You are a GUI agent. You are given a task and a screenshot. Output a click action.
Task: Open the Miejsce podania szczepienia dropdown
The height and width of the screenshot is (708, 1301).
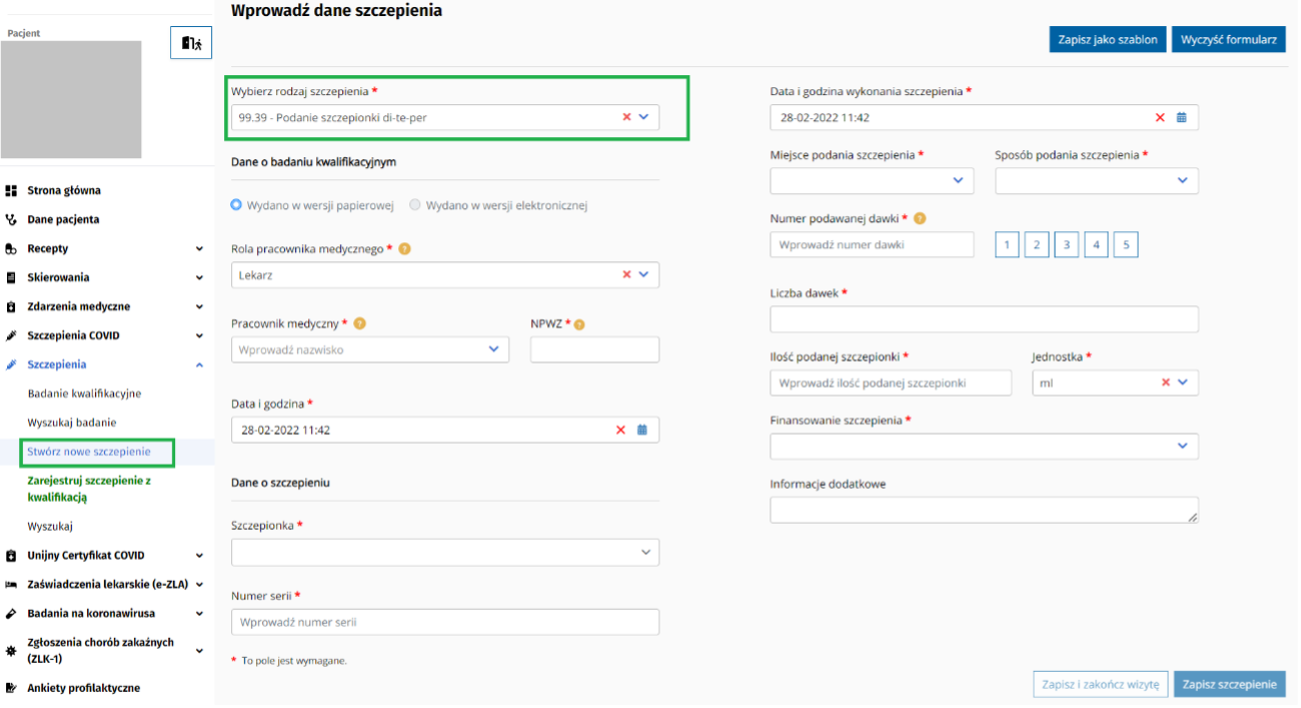pos(871,181)
